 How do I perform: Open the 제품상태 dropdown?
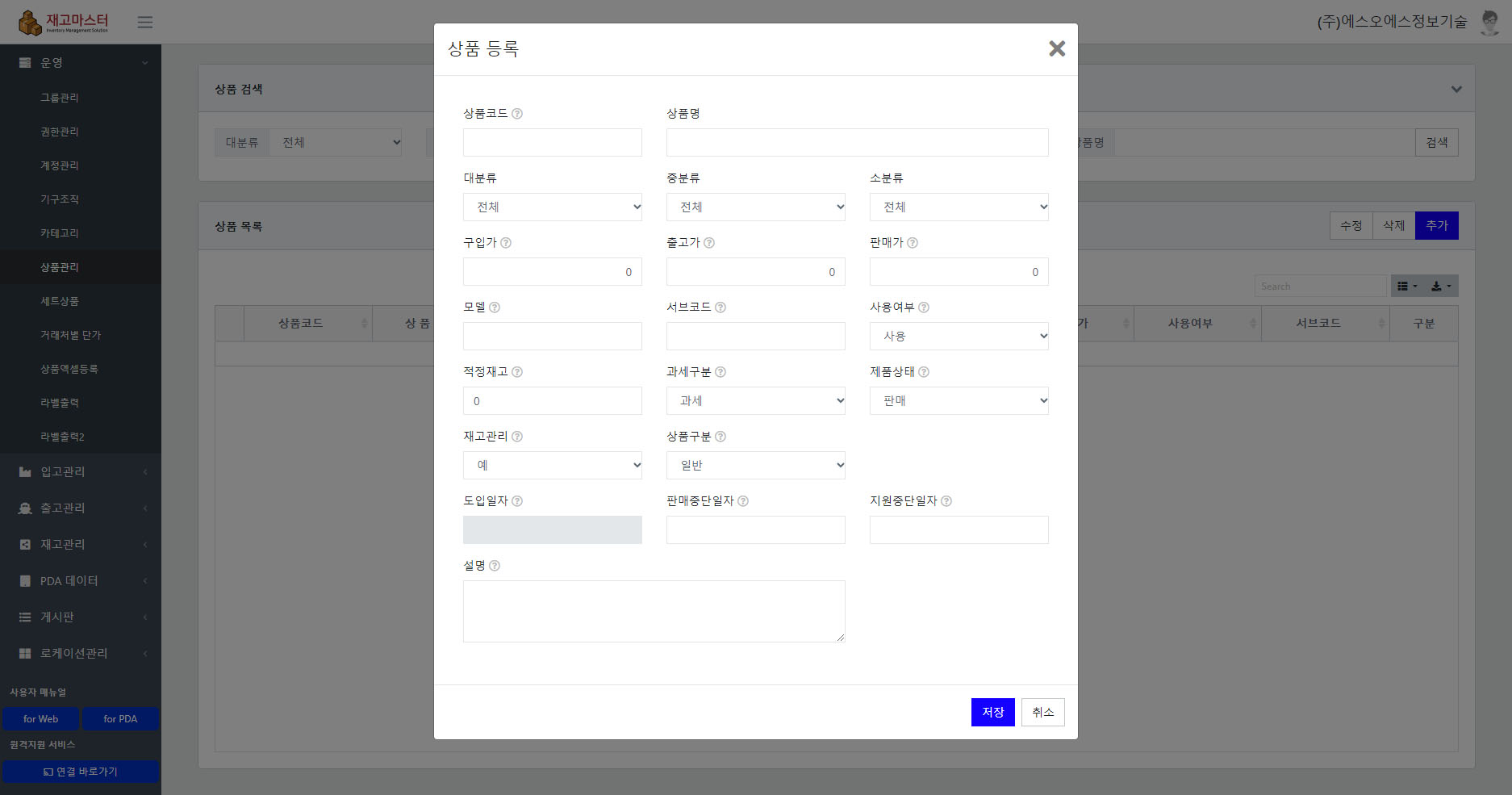click(x=959, y=401)
